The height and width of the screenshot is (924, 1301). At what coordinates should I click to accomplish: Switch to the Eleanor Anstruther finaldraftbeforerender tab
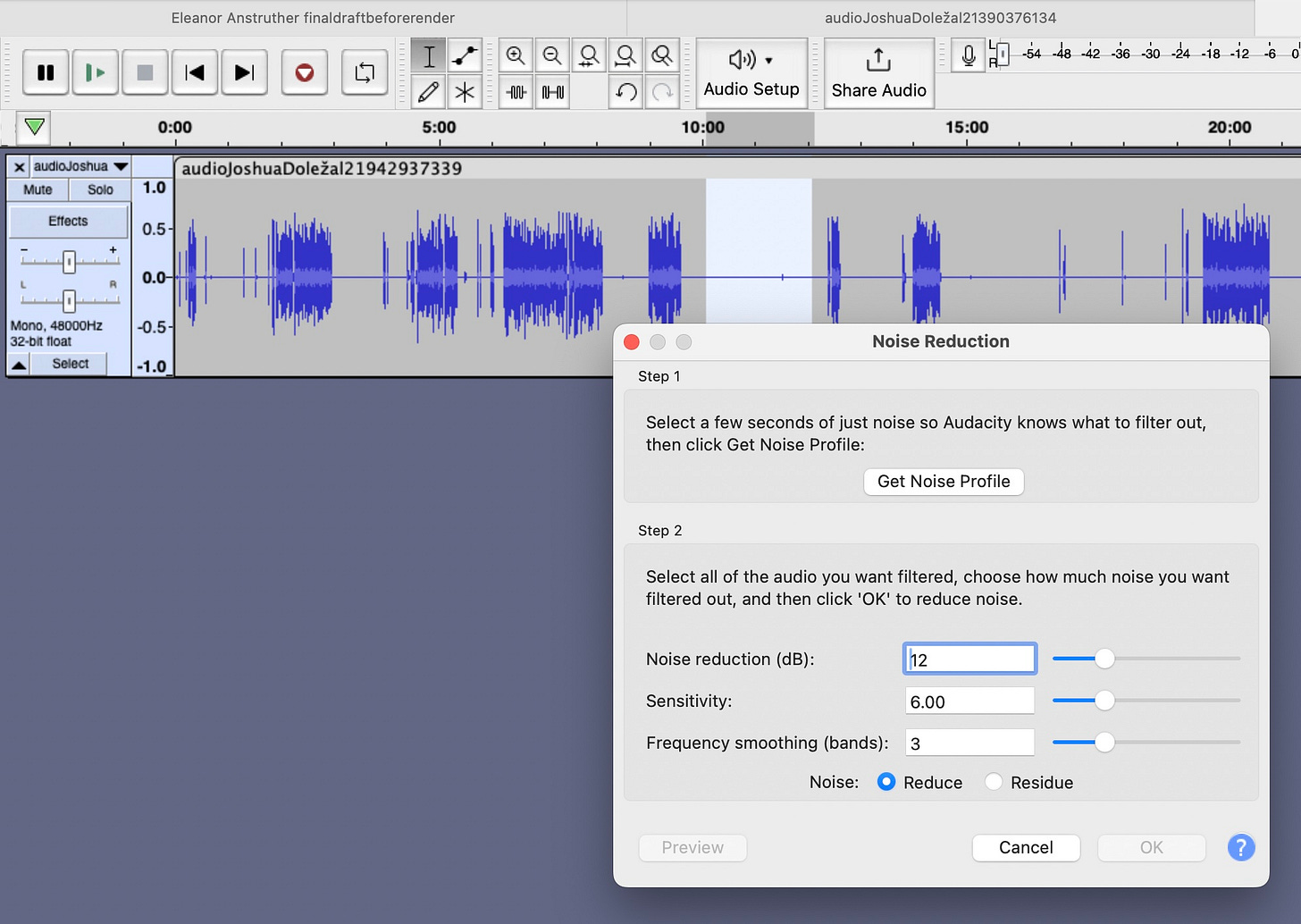click(313, 18)
